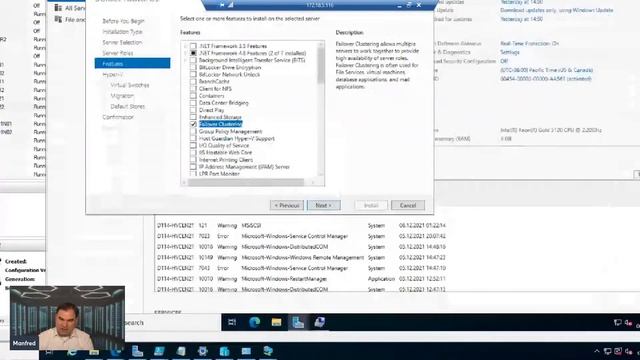Click the features list scroll-up arrow
The image size is (640, 360).
tap(321, 44)
